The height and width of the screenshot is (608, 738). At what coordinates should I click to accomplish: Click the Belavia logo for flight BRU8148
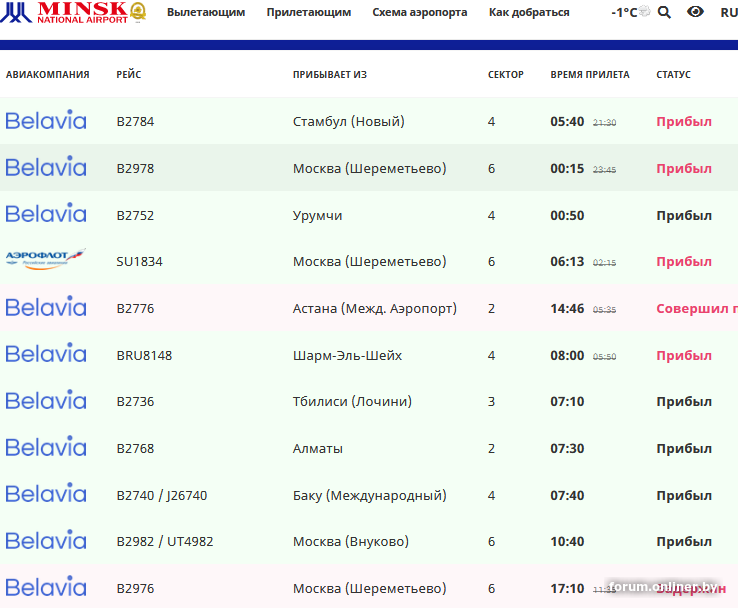pyautogui.click(x=46, y=353)
